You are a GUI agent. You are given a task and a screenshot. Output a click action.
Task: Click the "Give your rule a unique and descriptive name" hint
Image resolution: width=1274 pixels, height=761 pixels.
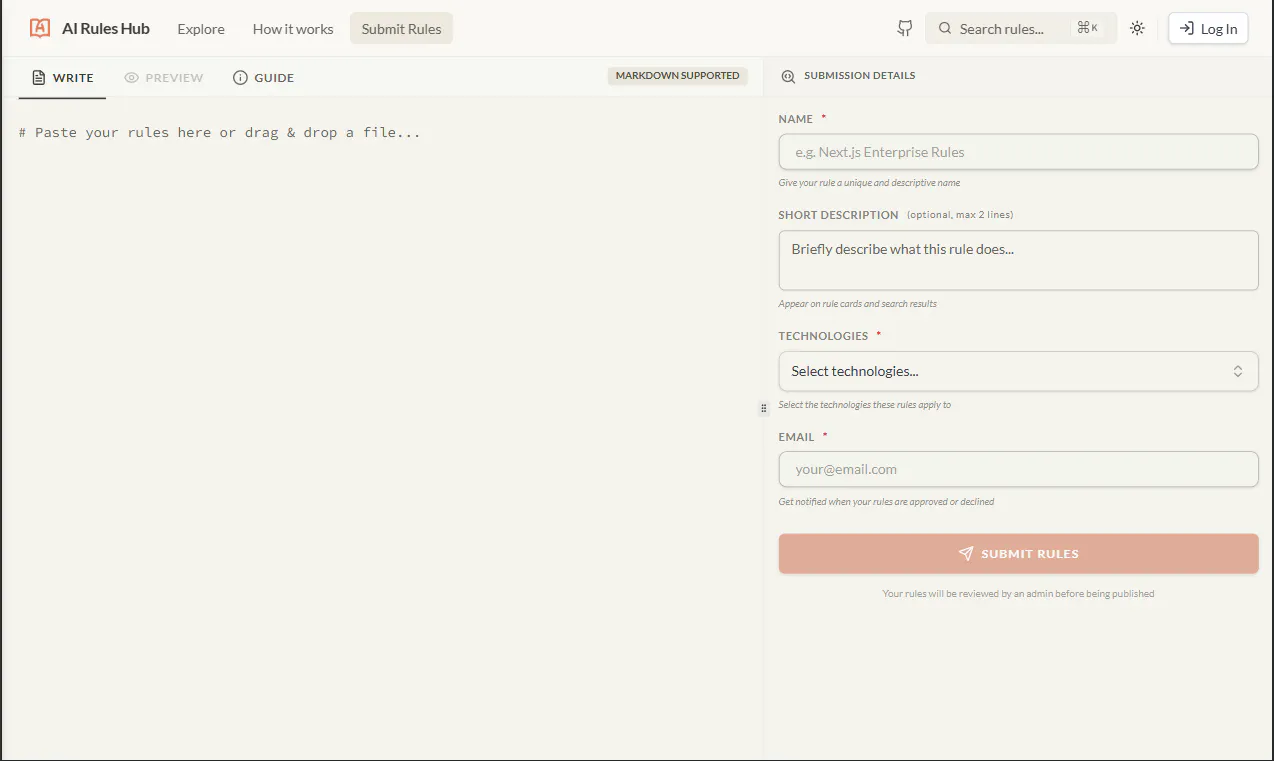[869, 183]
